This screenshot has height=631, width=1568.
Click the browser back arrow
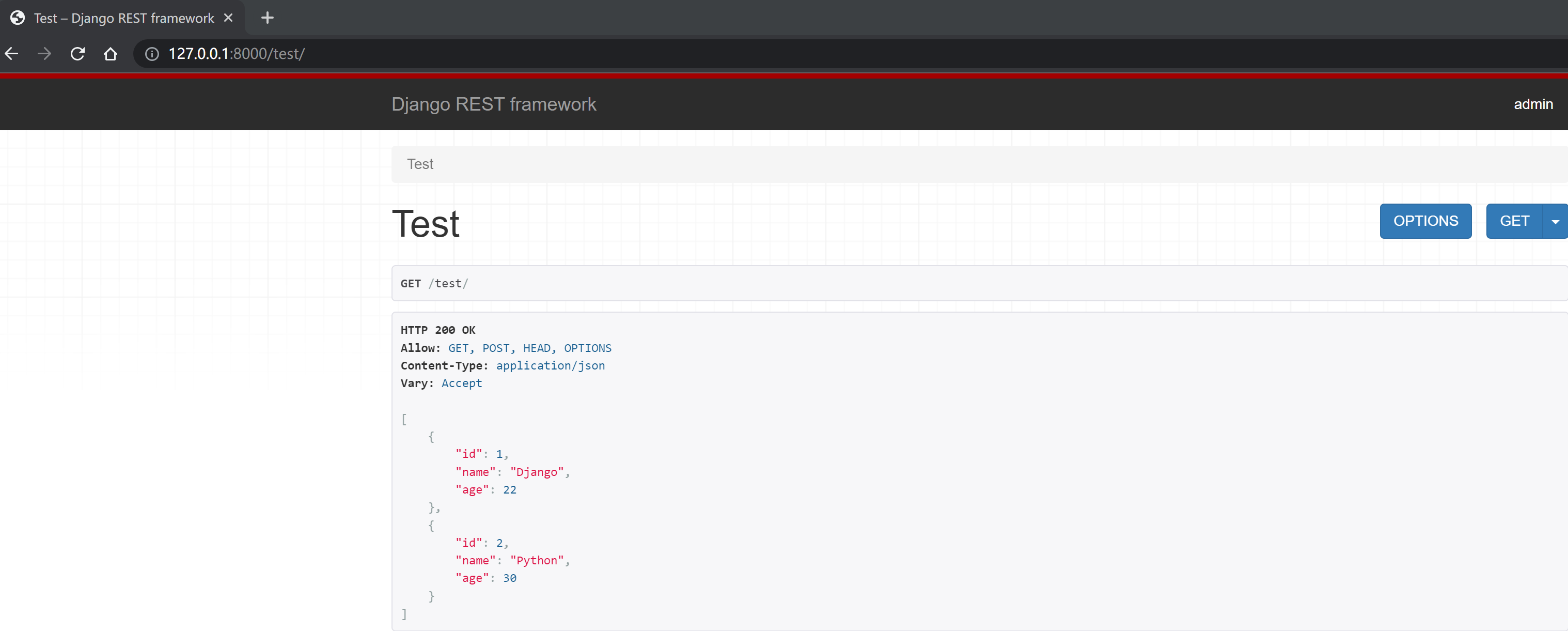pos(11,54)
